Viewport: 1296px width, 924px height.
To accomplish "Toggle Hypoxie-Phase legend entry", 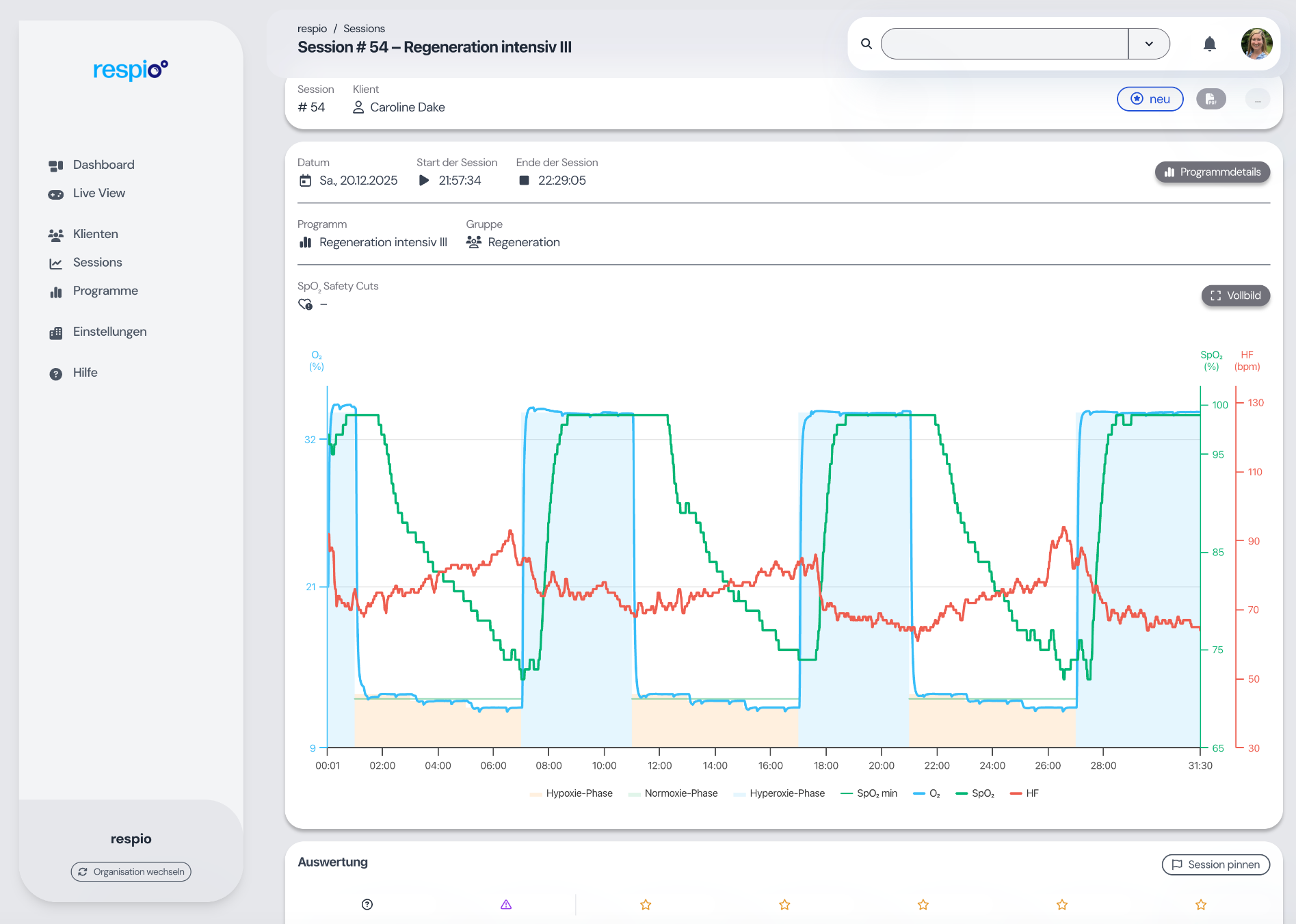I will click(x=572, y=793).
